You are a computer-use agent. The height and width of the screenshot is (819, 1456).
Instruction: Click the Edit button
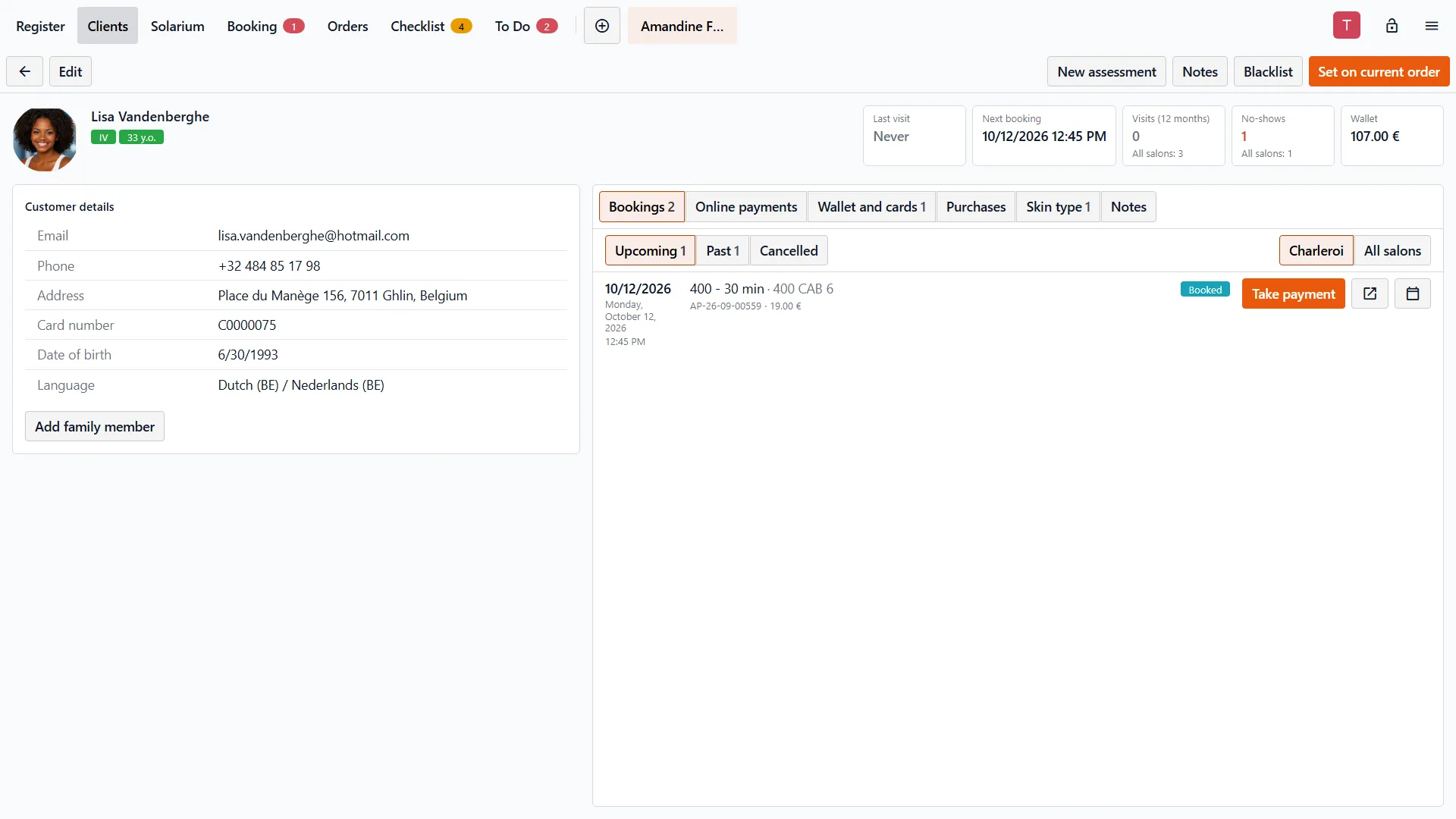pos(71,71)
